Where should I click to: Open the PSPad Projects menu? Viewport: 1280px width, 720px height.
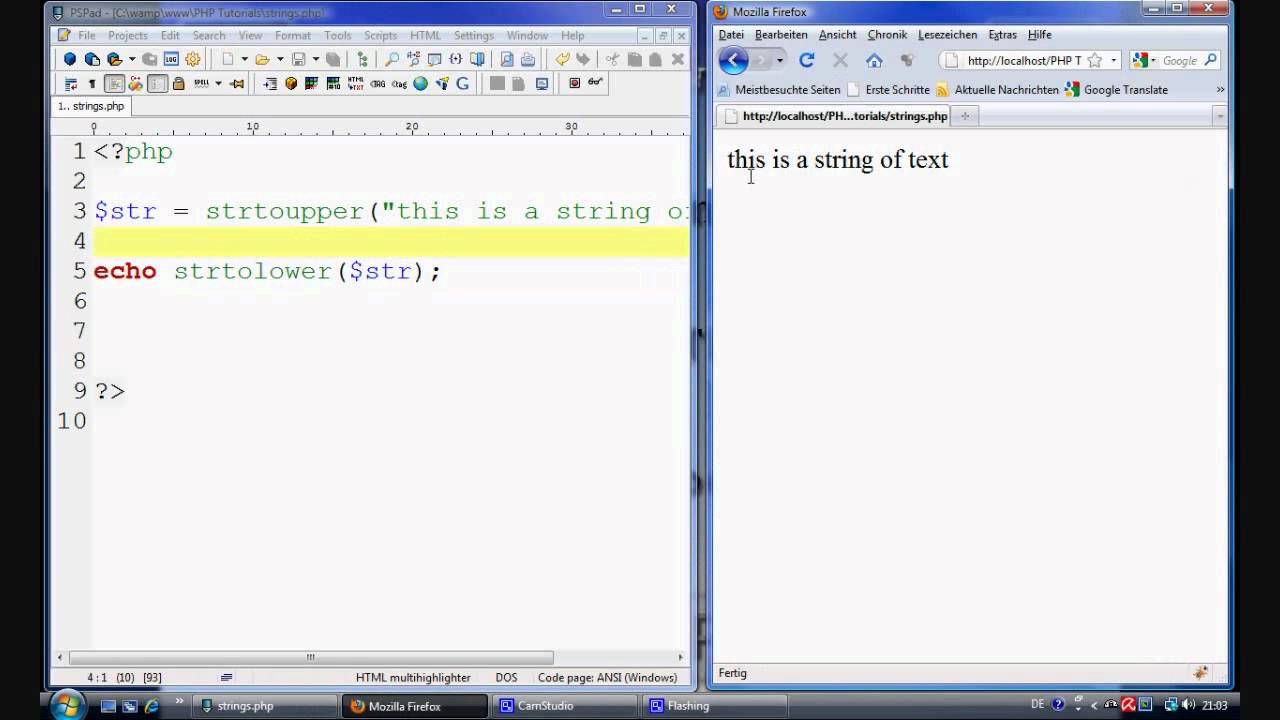tap(128, 35)
